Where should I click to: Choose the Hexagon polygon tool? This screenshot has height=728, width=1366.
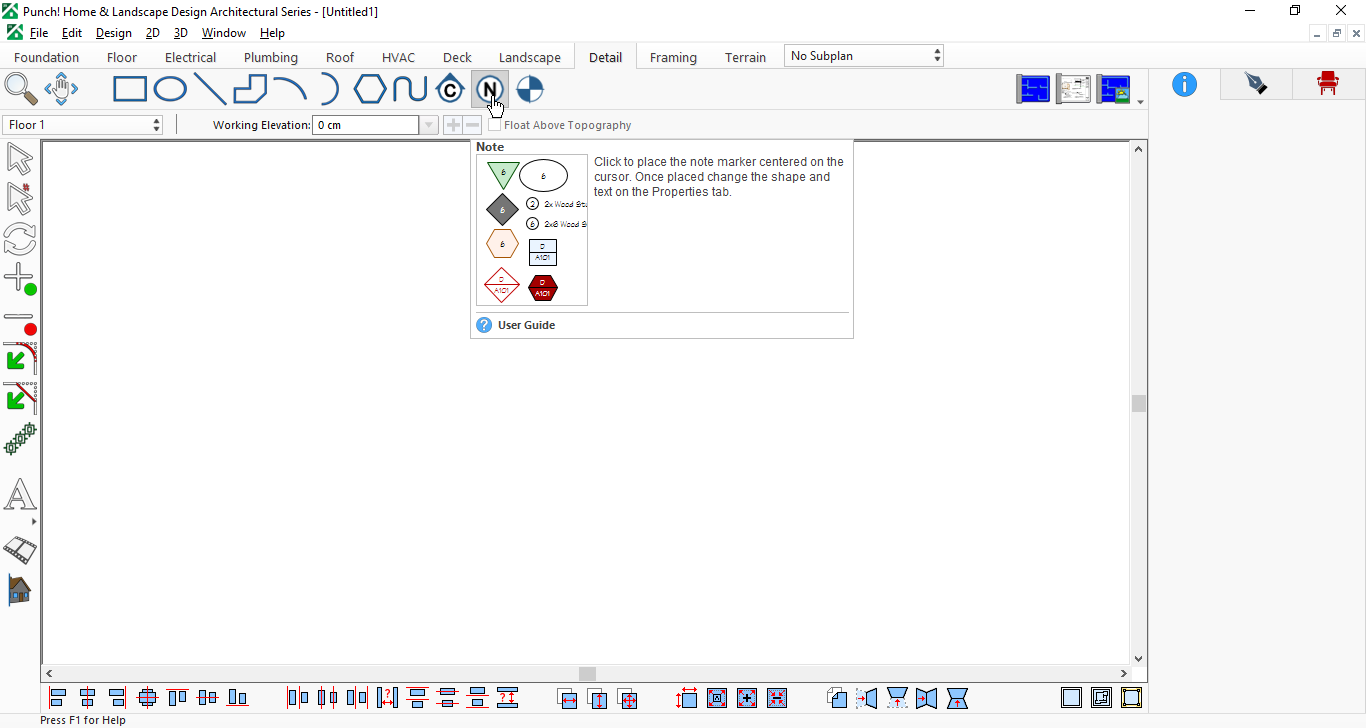coord(370,90)
